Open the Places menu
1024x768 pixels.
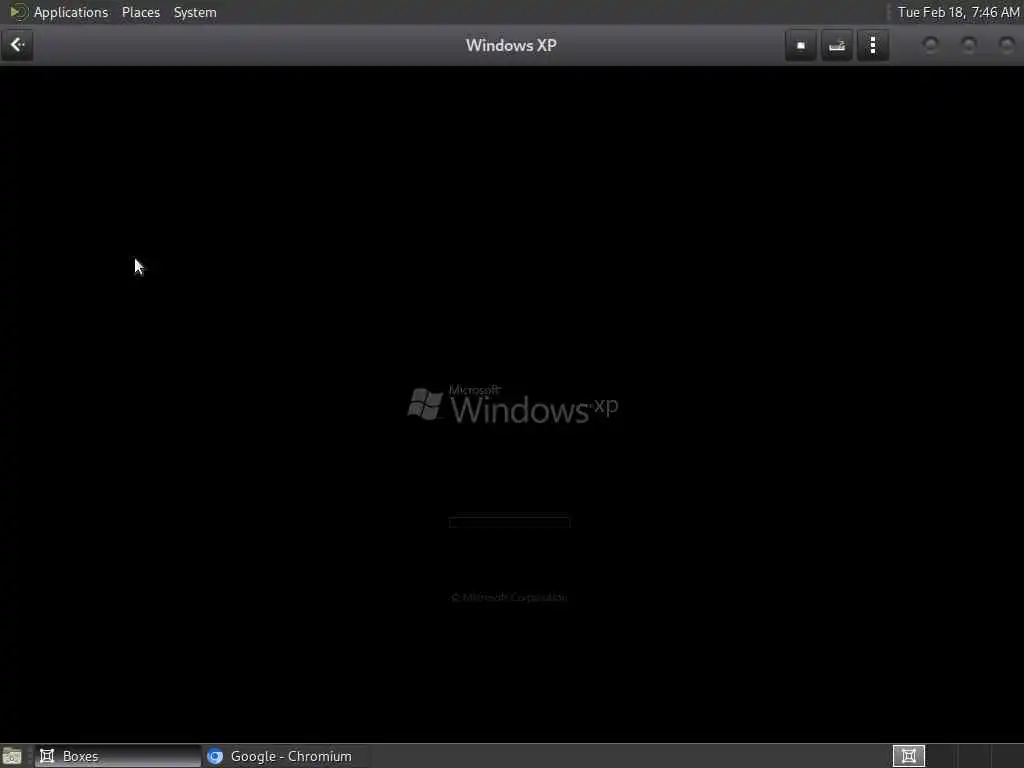click(x=140, y=12)
